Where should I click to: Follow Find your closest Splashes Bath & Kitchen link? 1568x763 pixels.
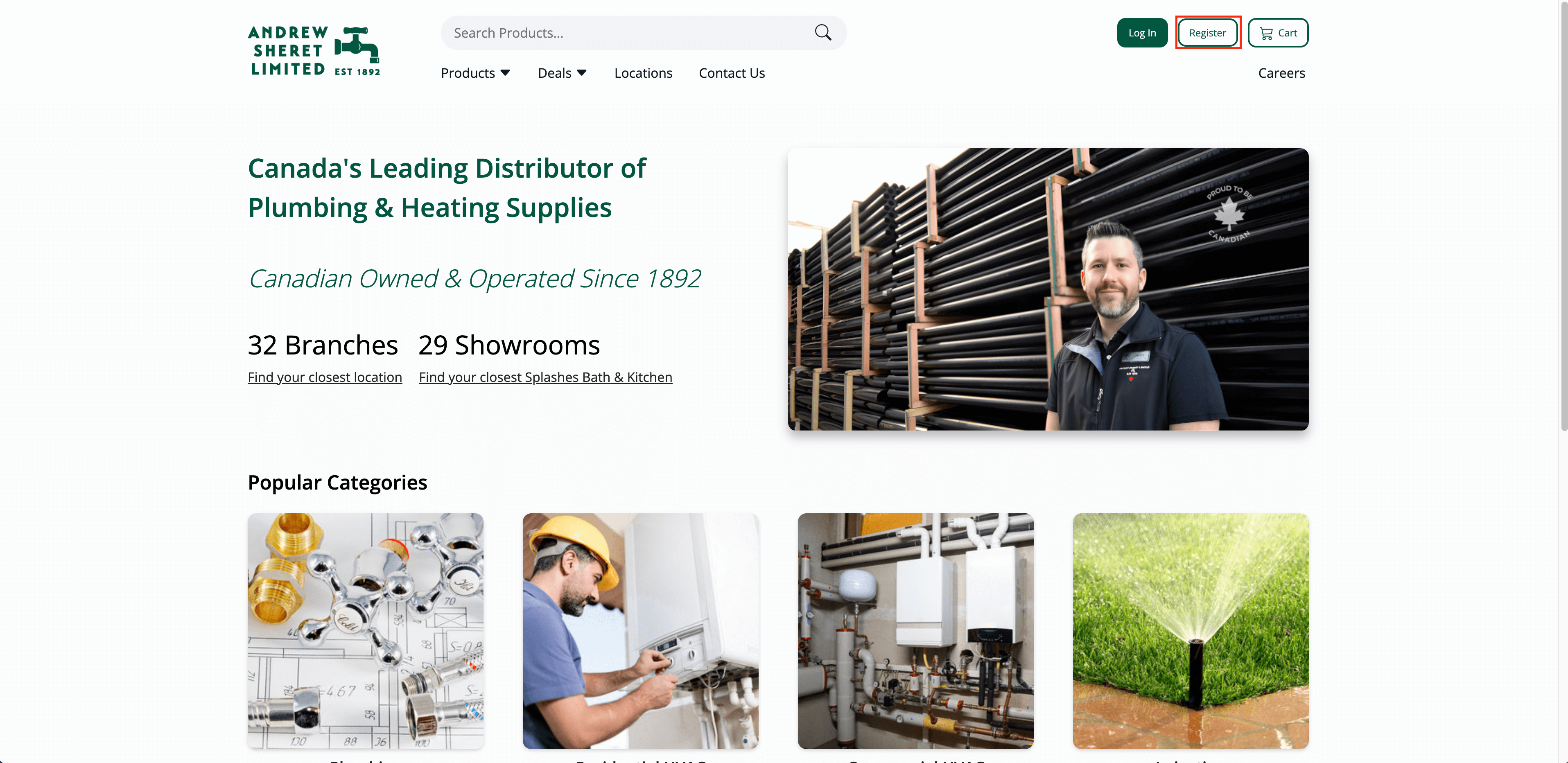coord(545,377)
